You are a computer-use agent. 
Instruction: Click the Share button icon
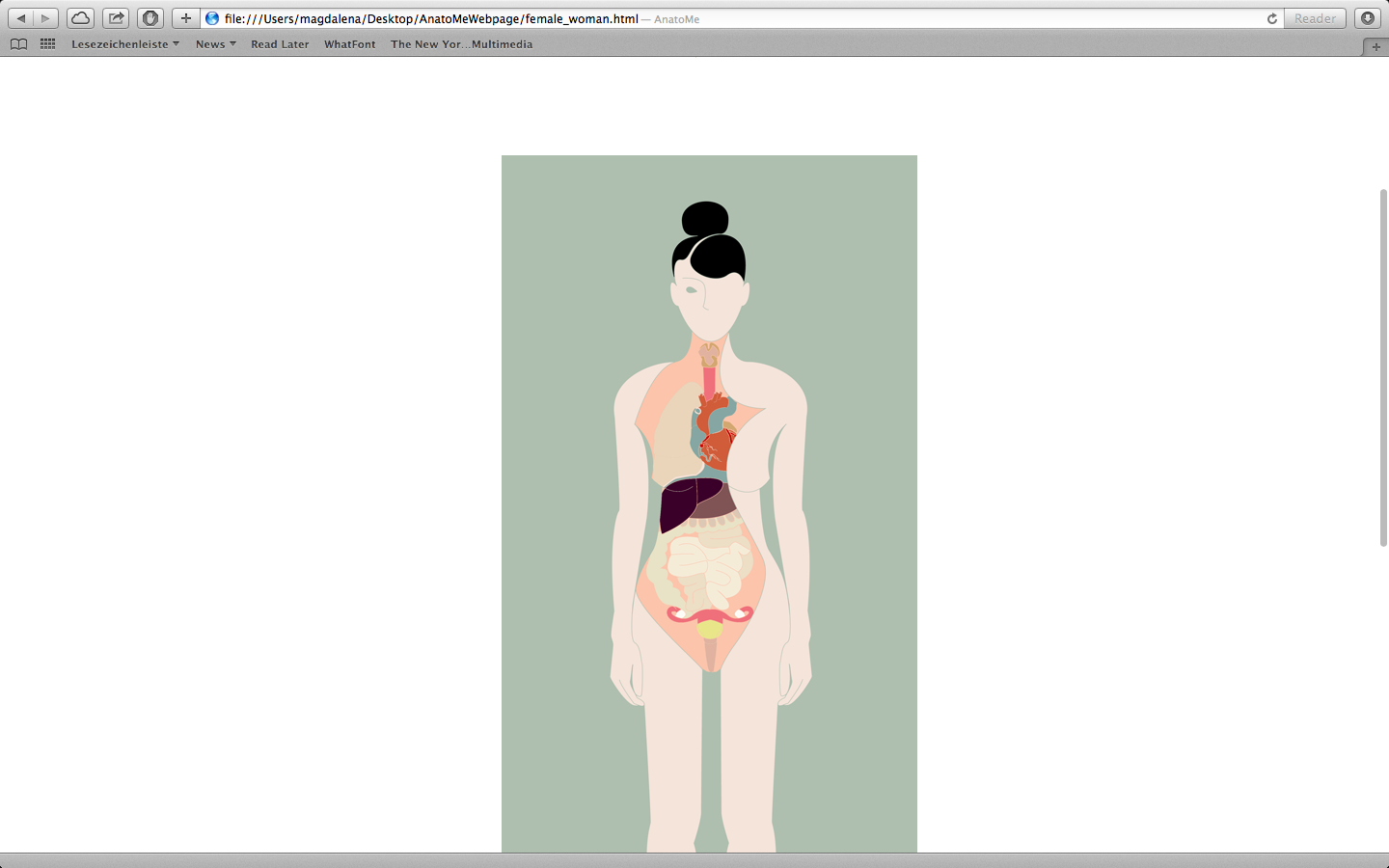(x=116, y=18)
